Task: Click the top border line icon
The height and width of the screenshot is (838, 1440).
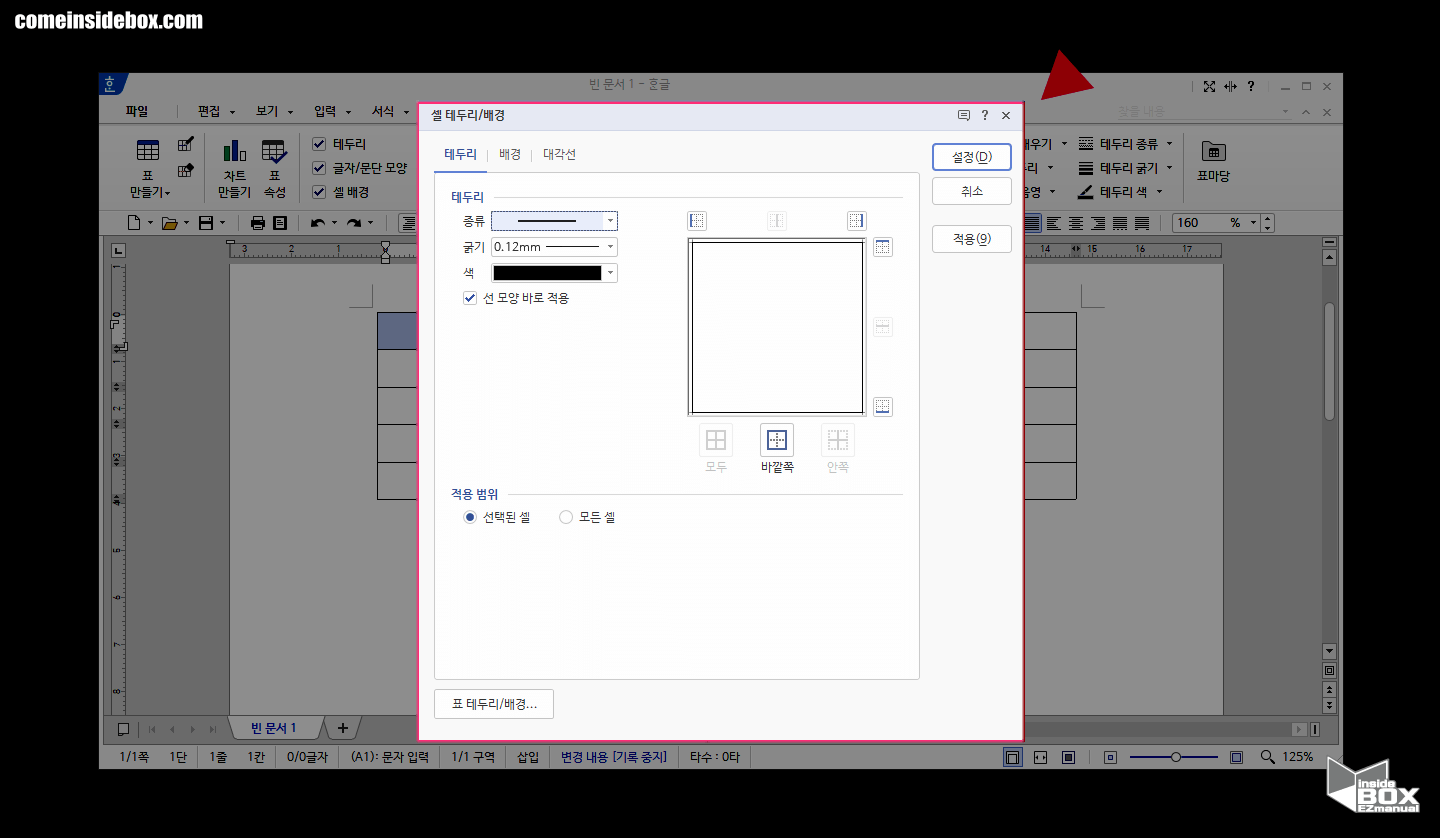Action: pos(882,247)
